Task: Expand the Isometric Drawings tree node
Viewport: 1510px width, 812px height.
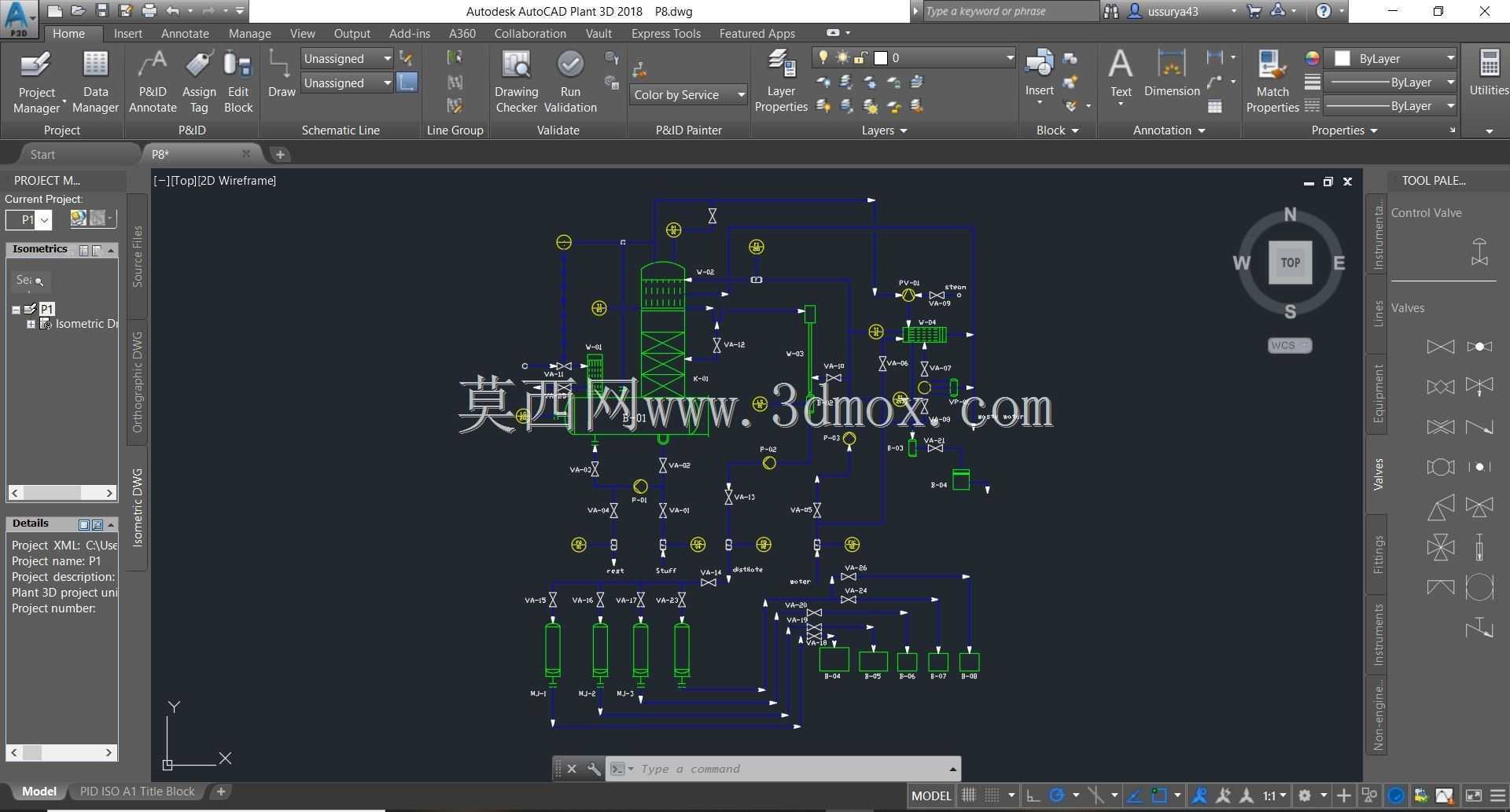Action: 31,324
